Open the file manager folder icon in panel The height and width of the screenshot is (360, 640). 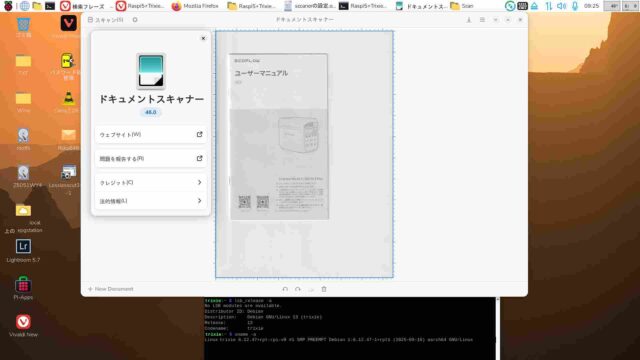pos(37,6)
